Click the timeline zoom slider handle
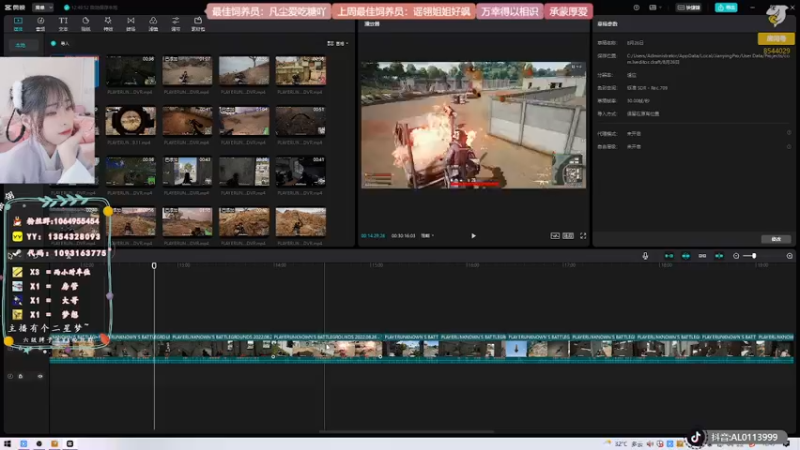This screenshot has width=800, height=450. point(754,256)
